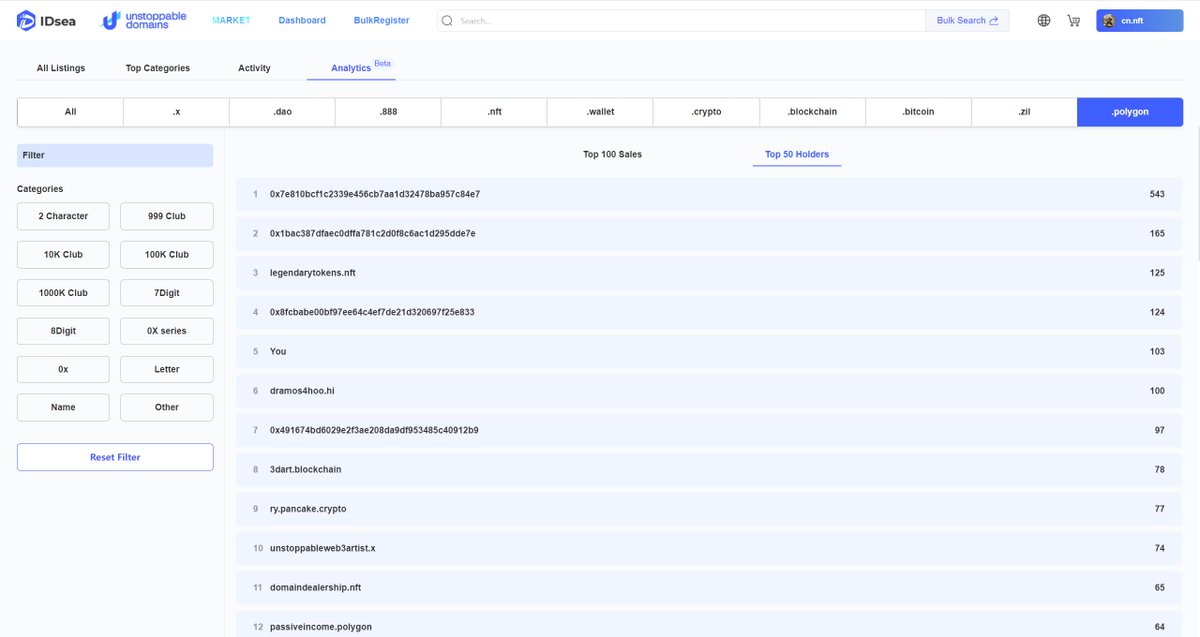1200x637 pixels.
Task: Click the IDsea logo icon
Action: coord(22,19)
